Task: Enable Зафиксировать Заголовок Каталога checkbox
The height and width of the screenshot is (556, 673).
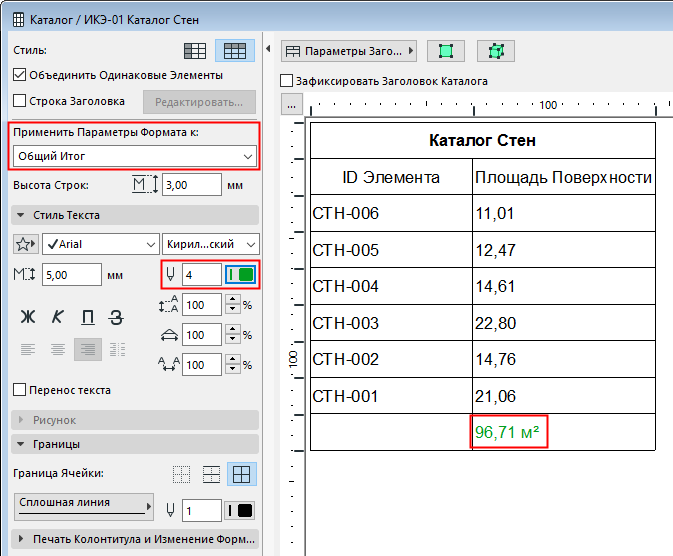Action: pos(286,81)
